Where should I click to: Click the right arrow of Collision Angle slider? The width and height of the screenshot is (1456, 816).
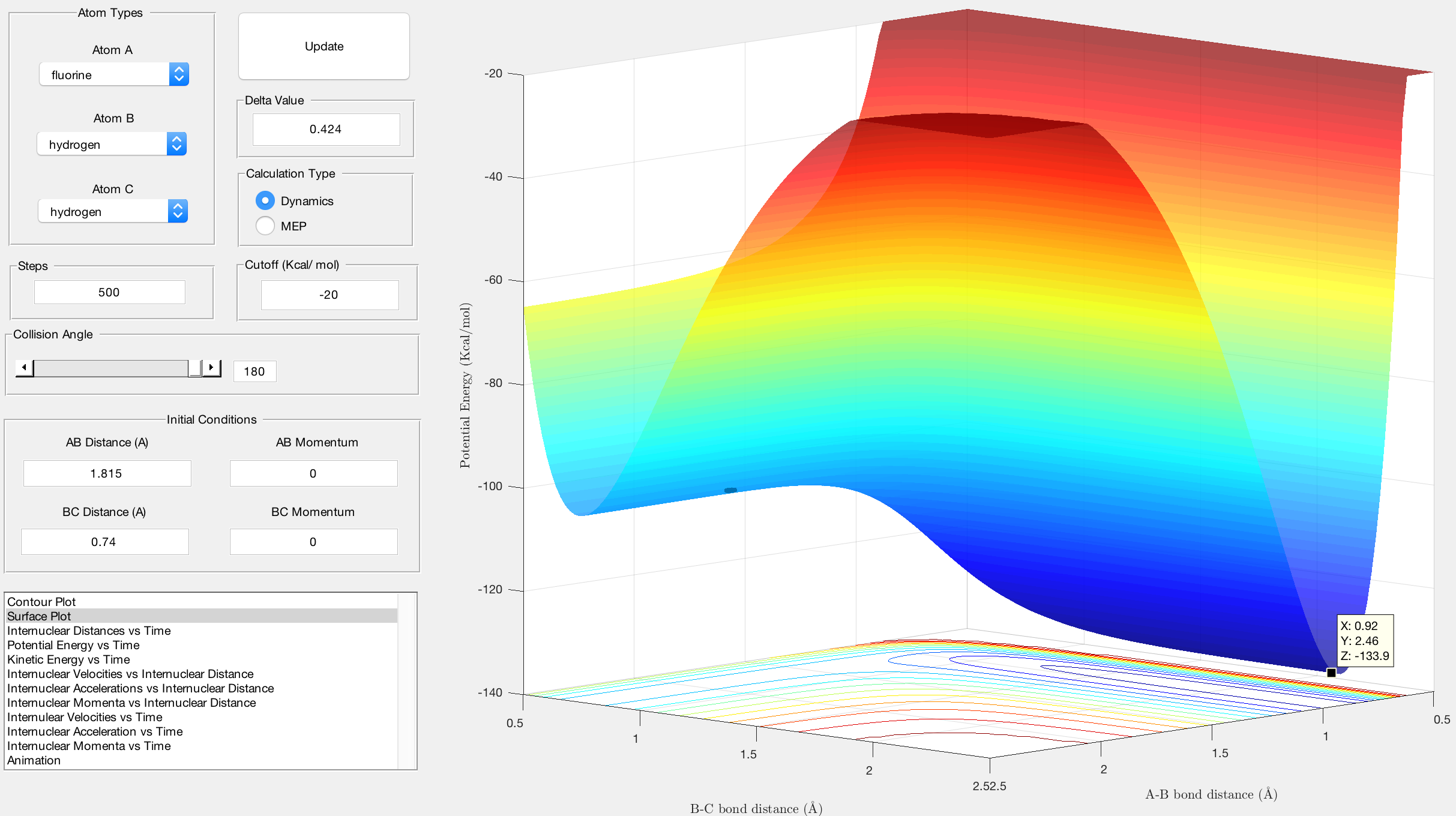211,368
